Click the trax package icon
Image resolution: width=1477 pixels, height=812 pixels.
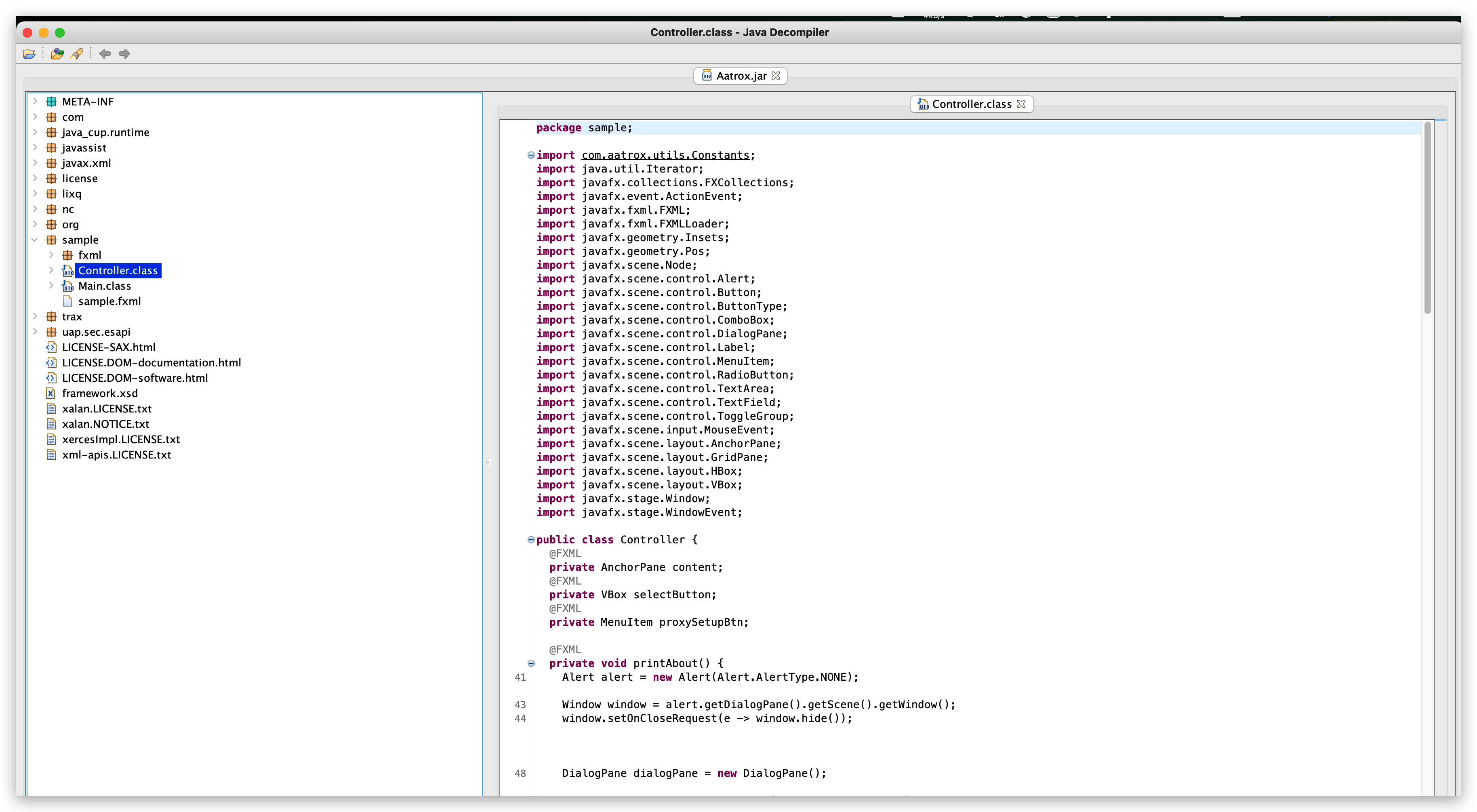[x=51, y=317]
